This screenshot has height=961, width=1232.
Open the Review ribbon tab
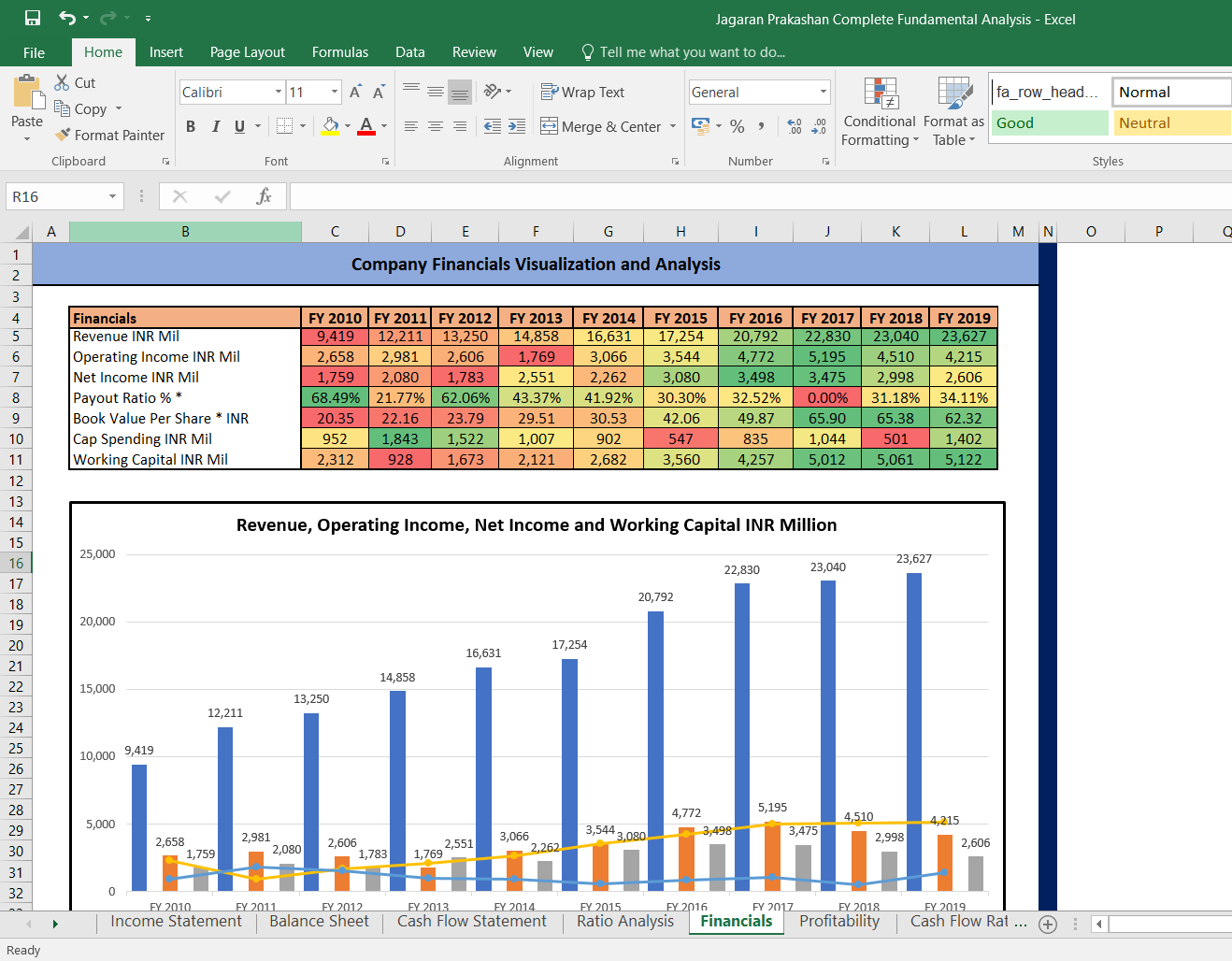(474, 52)
